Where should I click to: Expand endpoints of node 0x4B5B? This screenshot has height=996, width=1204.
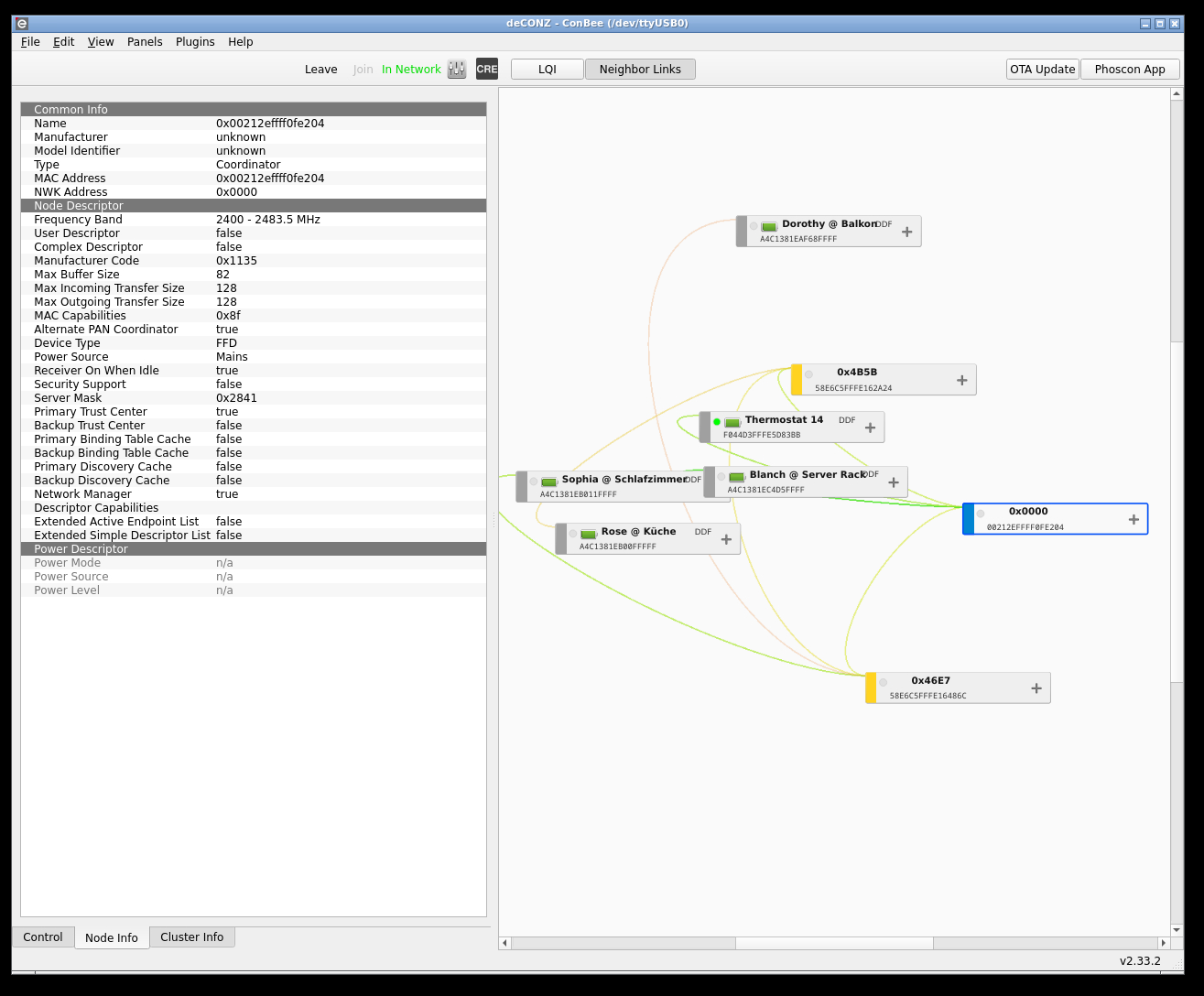(x=962, y=380)
